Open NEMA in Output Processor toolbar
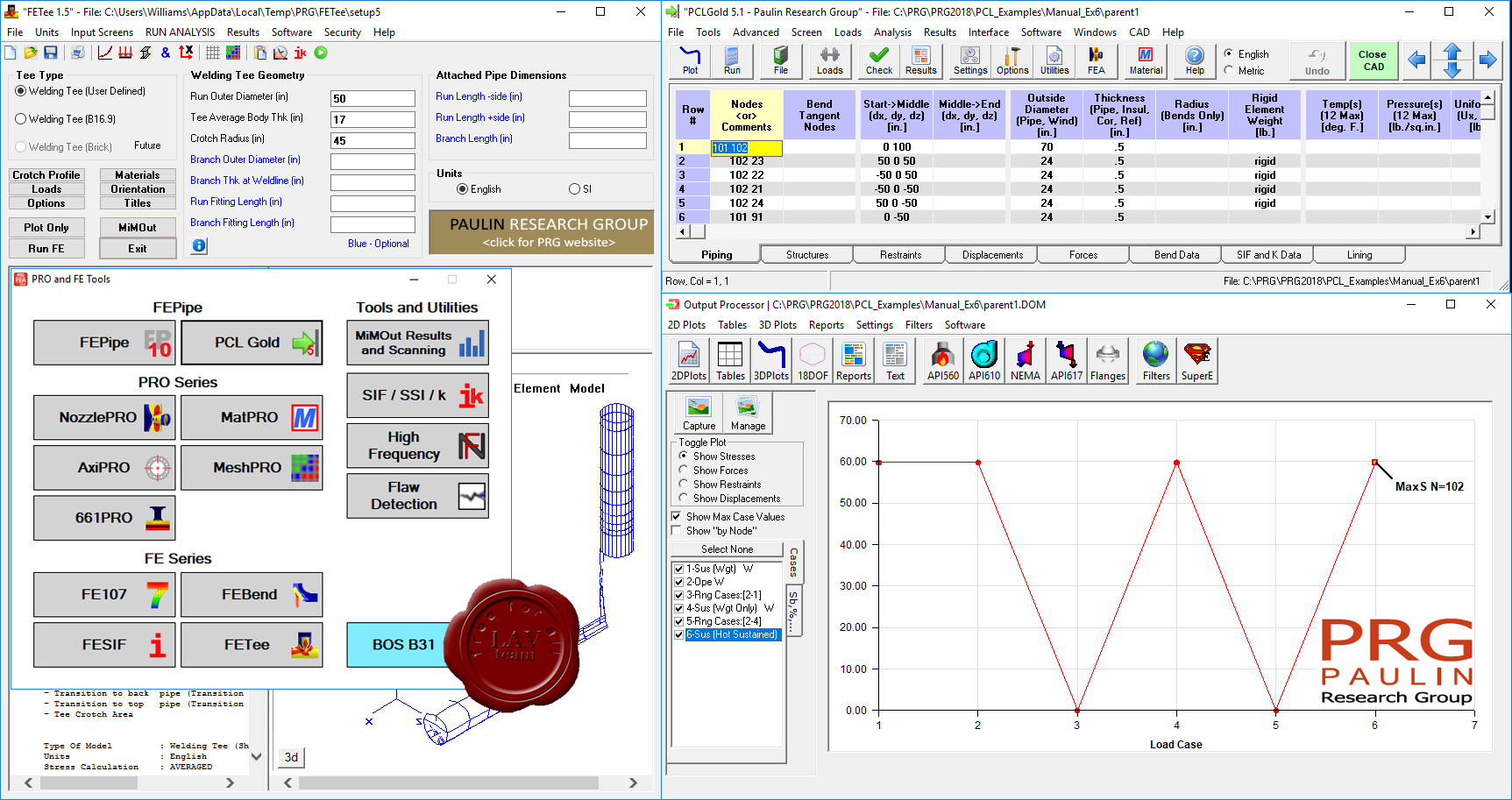The width and height of the screenshot is (1512, 800). click(1026, 361)
